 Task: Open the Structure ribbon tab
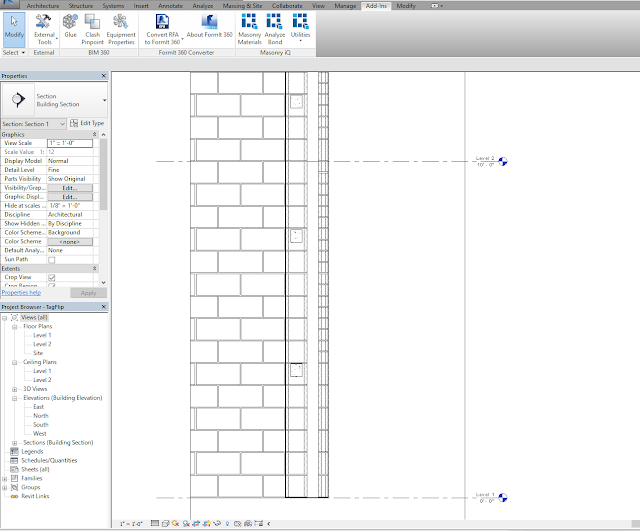point(80,6)
